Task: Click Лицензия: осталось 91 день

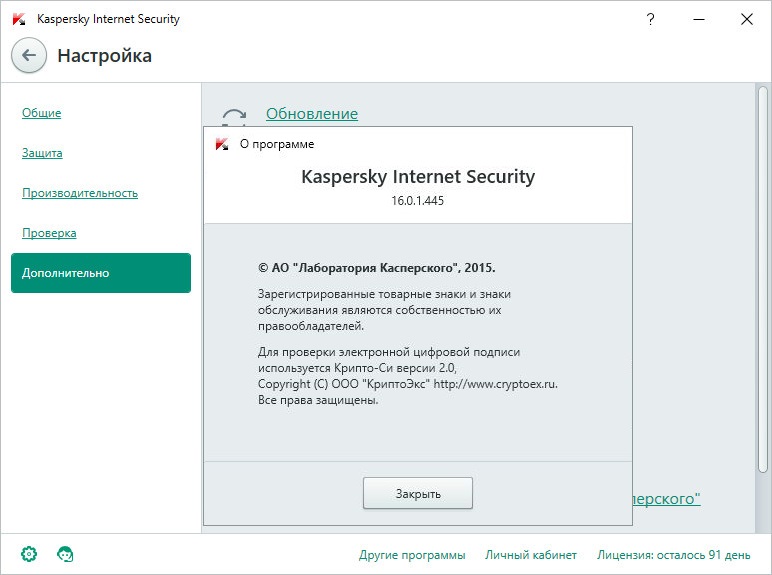Action: pos(673,555)
